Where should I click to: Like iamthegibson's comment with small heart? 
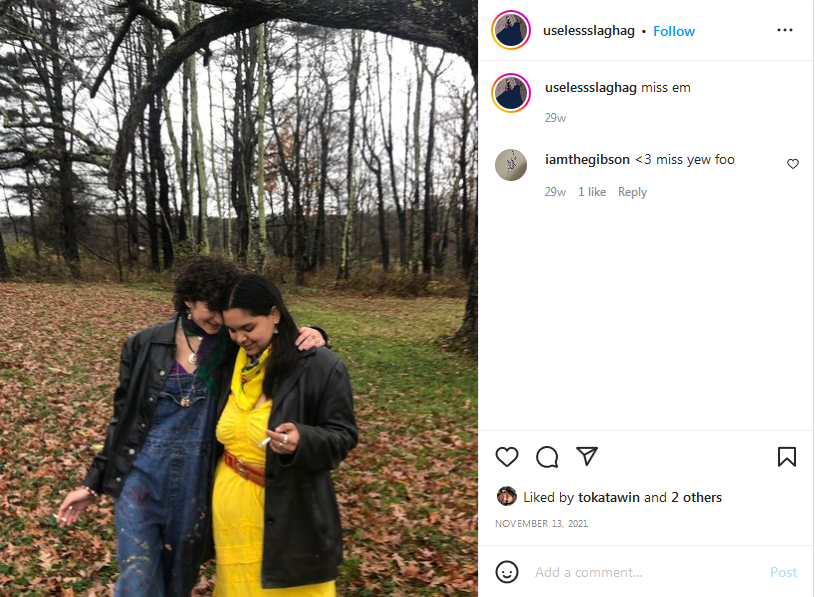(x=793, y=164)
